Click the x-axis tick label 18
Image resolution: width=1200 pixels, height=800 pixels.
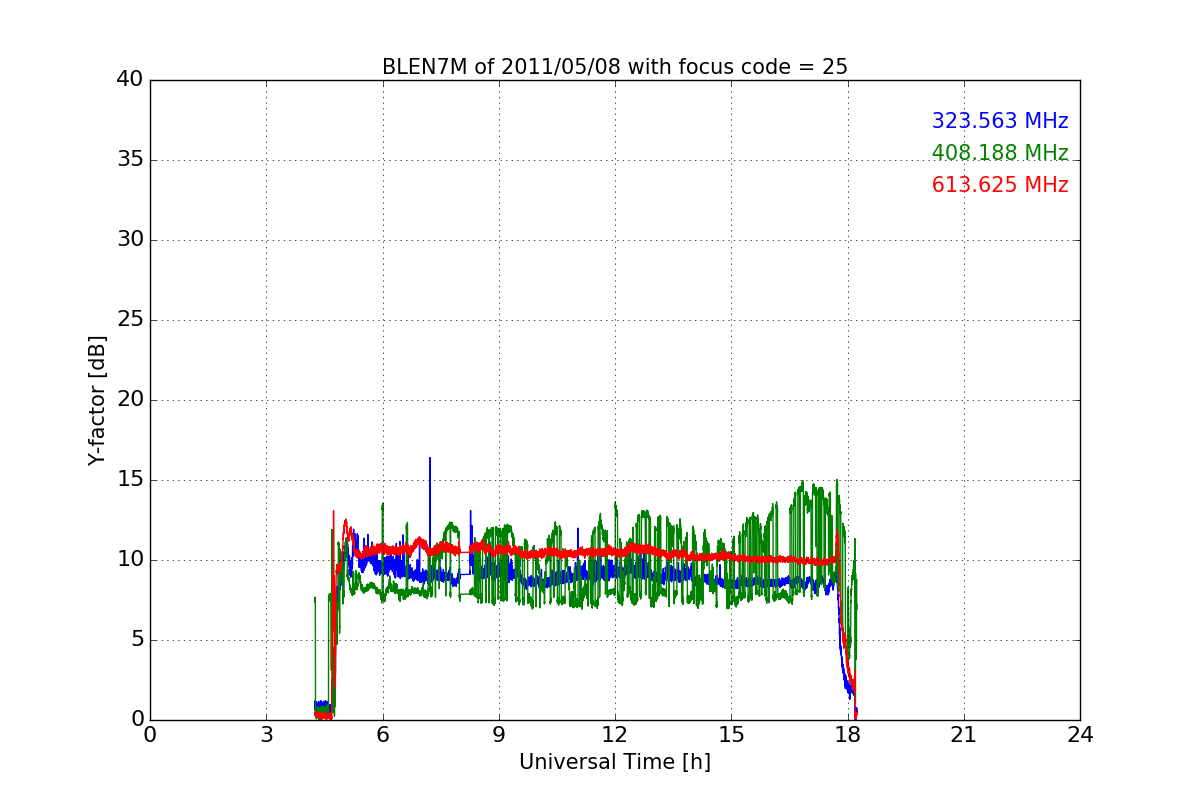(x=847, y=735)
